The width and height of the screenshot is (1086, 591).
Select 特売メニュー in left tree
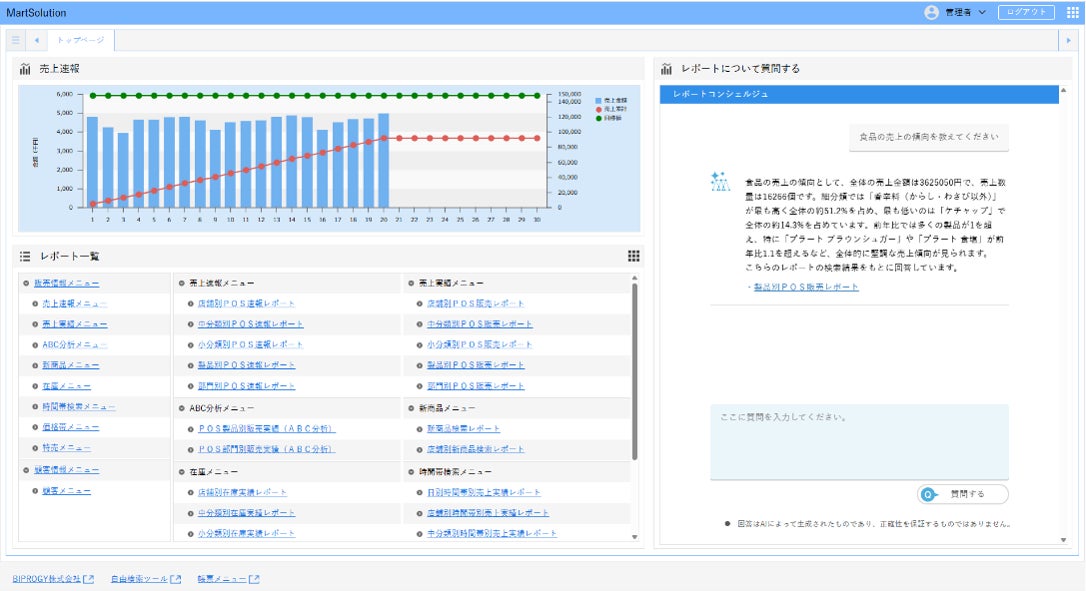(x=66, y=448)
